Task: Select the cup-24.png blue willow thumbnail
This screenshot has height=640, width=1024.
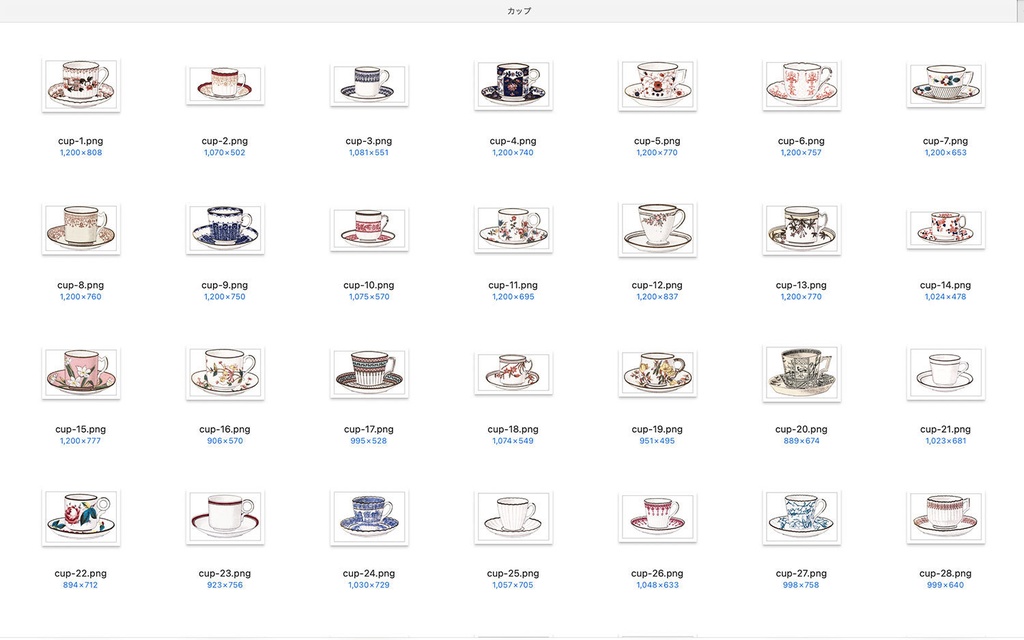Action: click(x=369, y=517)
